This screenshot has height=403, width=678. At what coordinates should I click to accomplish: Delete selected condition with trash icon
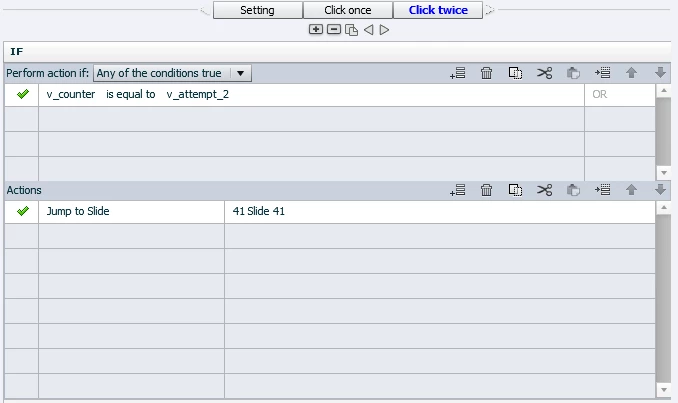click(486, 73)
